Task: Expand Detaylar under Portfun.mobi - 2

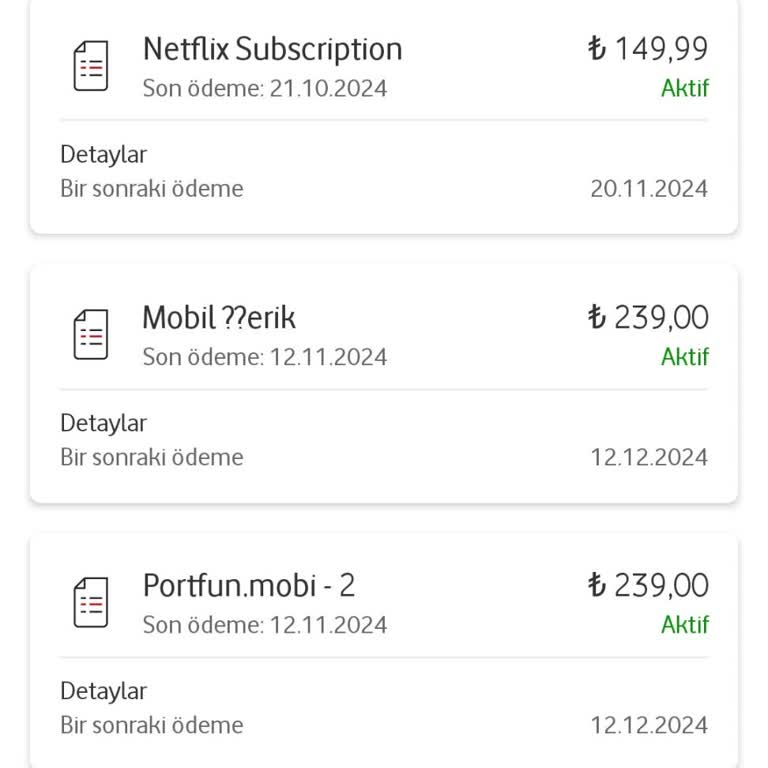Action: [x=104, y=691]
